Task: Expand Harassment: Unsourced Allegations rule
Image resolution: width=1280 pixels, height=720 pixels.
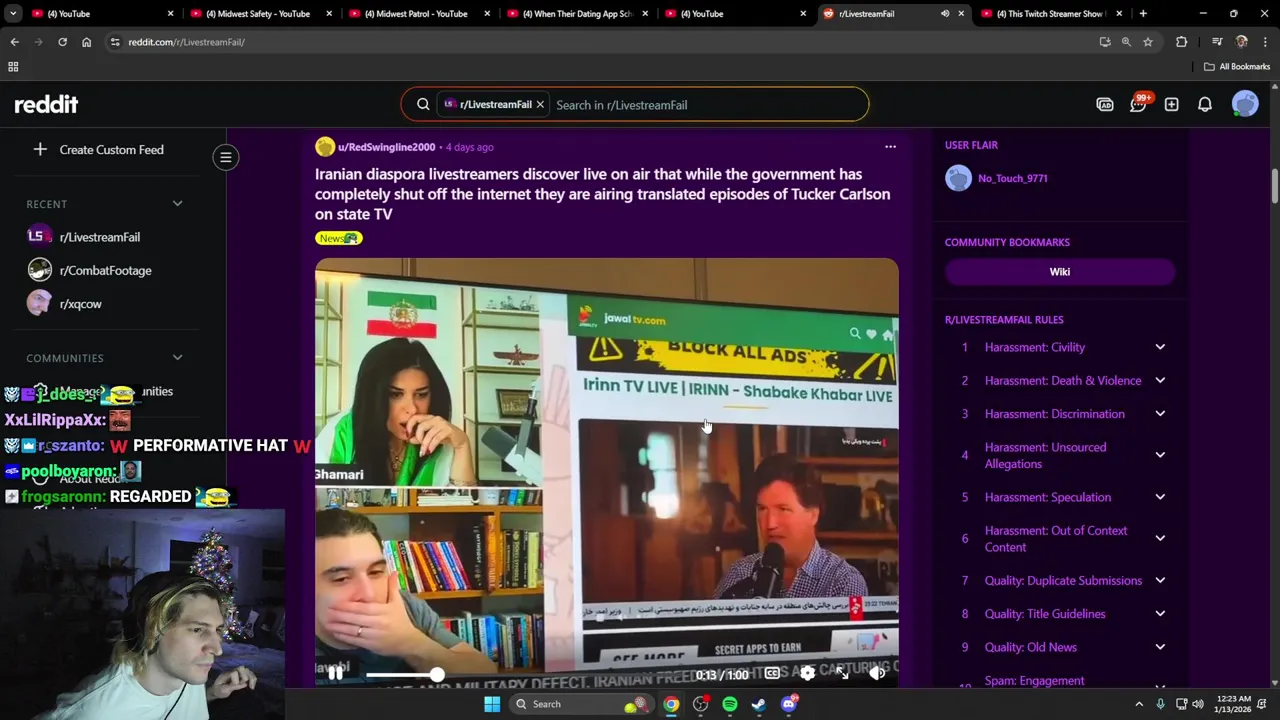Action: tap(1160, 455)
